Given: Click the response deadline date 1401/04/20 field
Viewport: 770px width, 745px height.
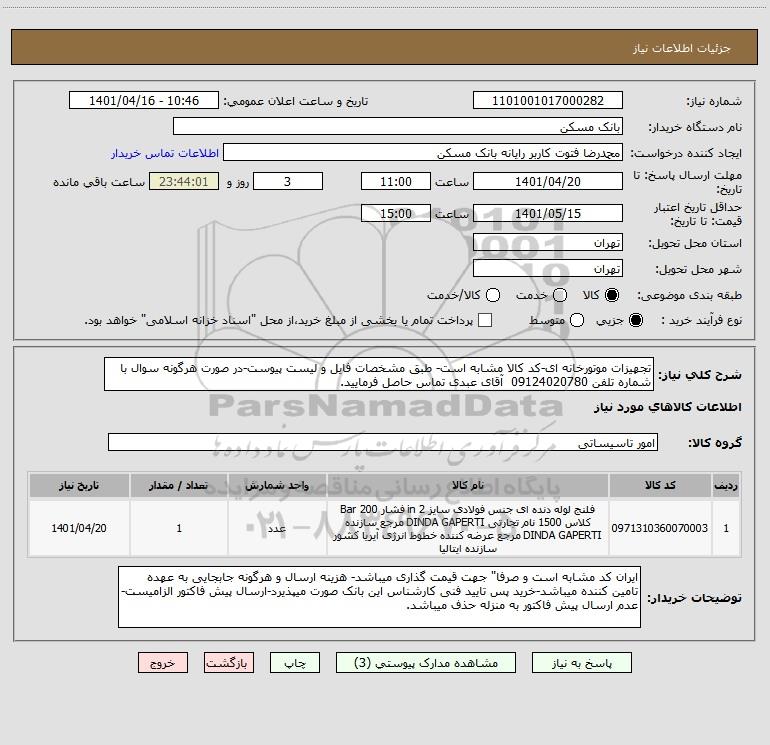Looking at the screenshot, I should pos(548,181).
